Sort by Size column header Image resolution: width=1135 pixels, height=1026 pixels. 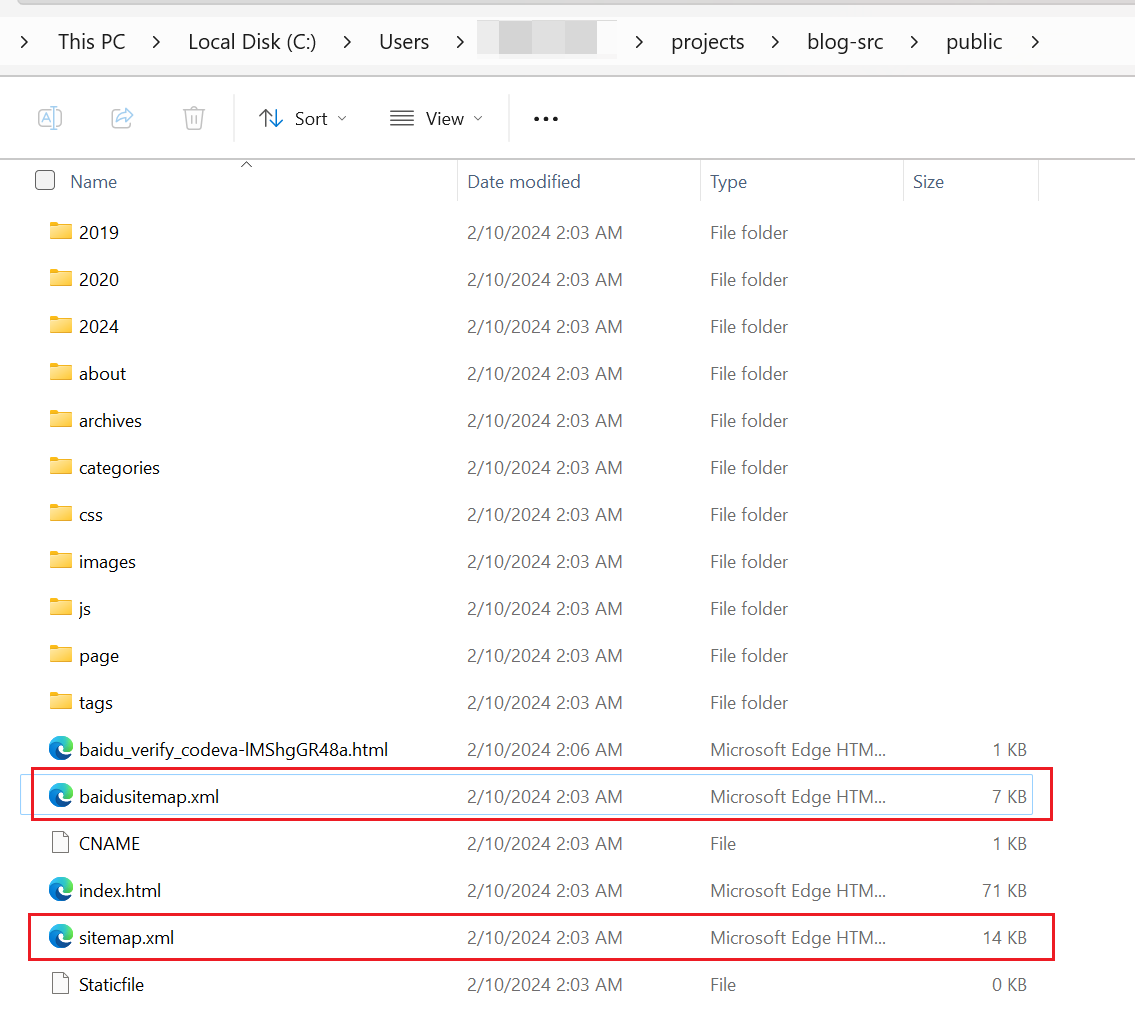[x=928, y=181]
